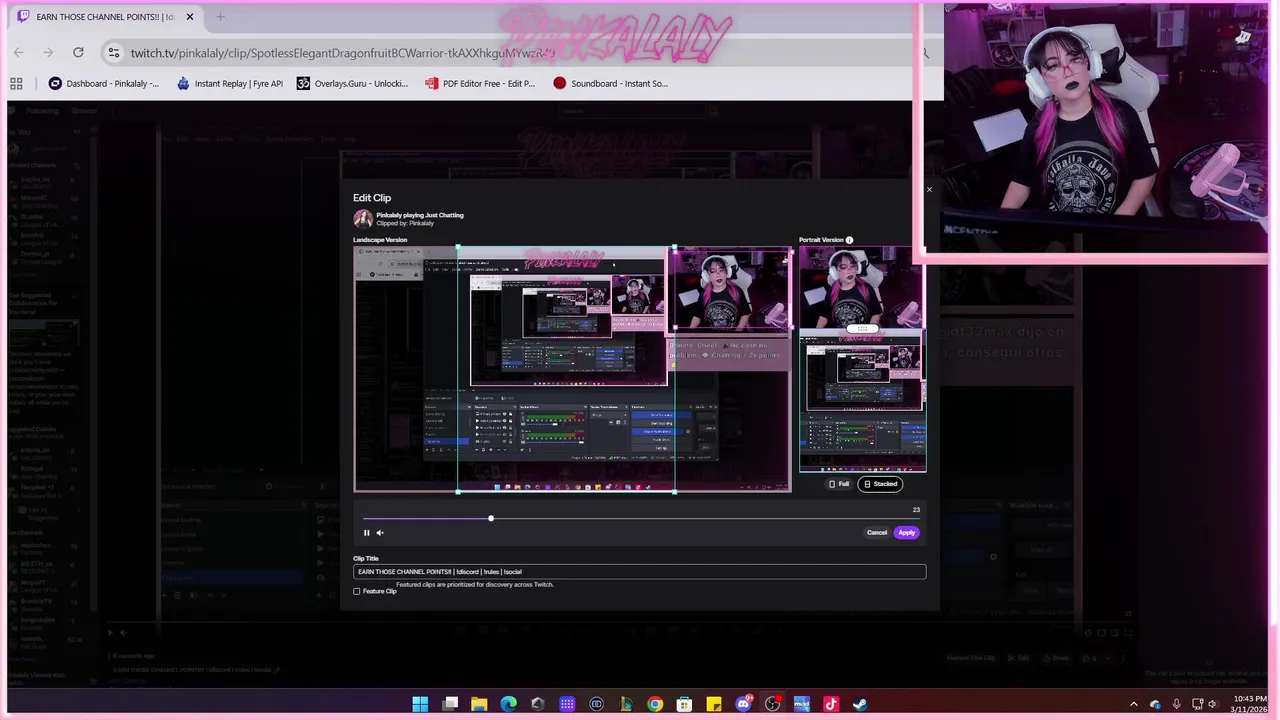The height and width of the screenshot is (720, 1280).
Task: Open Dashboard - Pinkalaly bookmark
Action: pyautogui.click(x=104, y=83)
